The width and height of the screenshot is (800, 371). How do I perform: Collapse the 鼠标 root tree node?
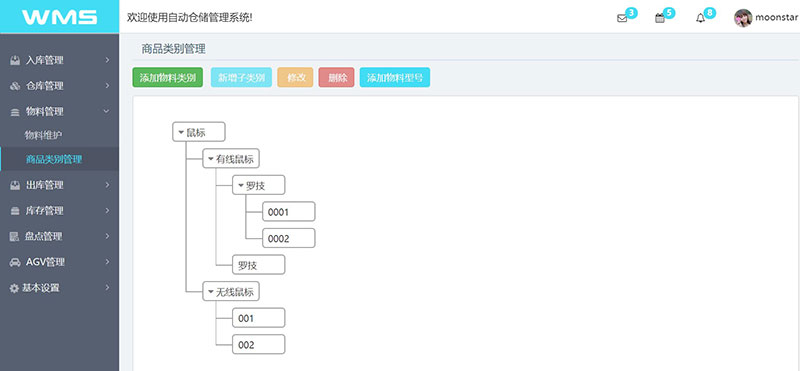pyautogui.click(x=181, y=132)
